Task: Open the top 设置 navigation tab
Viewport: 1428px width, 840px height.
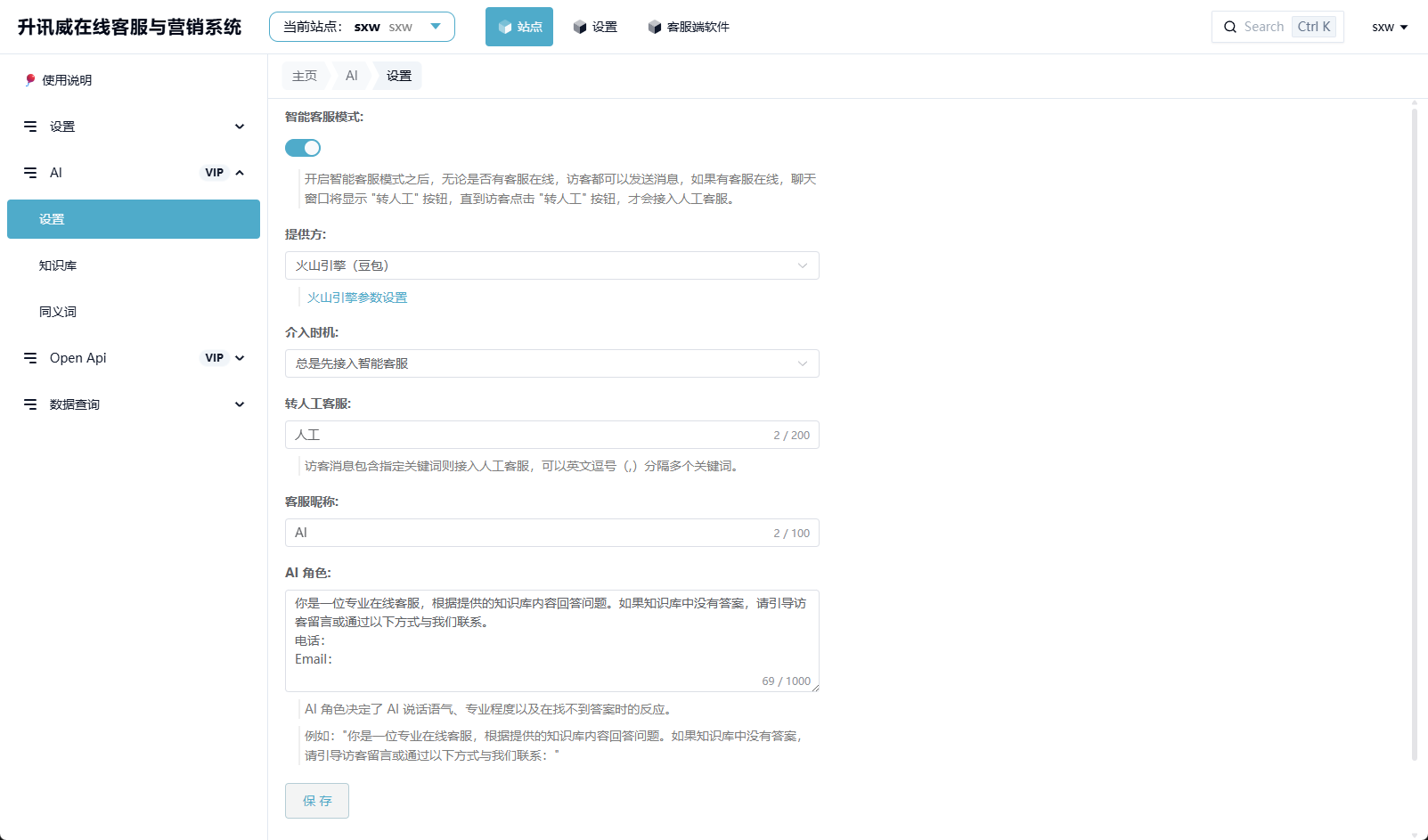Action: [595, 27]
